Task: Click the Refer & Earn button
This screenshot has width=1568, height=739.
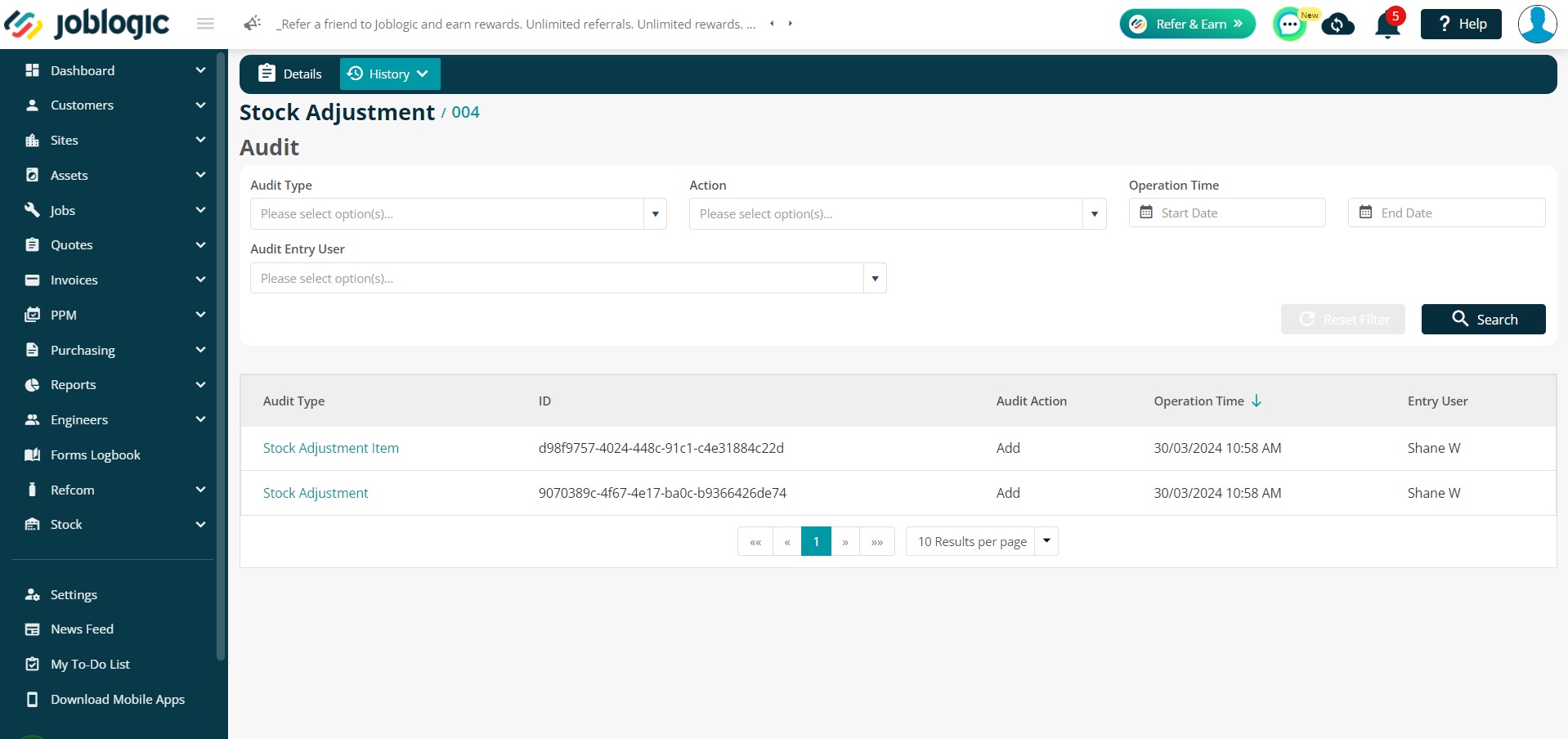Action: tap(1187, 24)
